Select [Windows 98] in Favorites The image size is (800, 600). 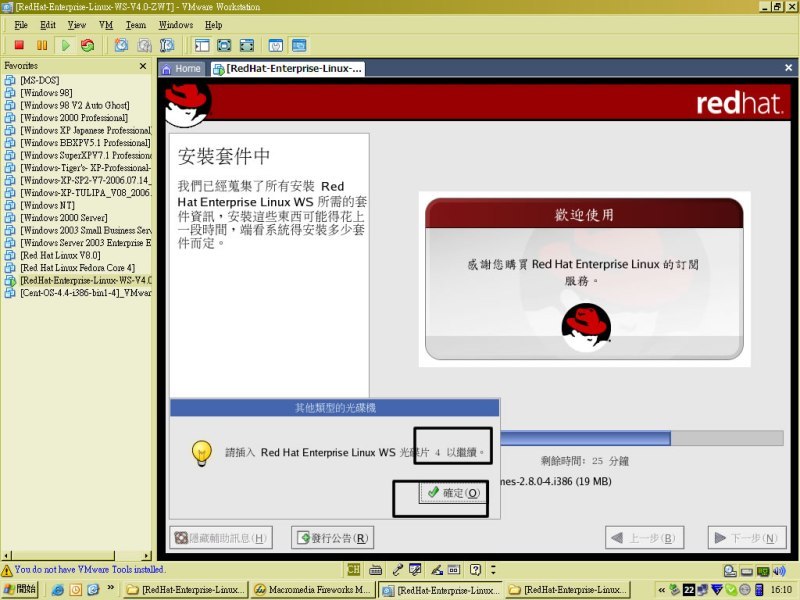tap(46, 93)
